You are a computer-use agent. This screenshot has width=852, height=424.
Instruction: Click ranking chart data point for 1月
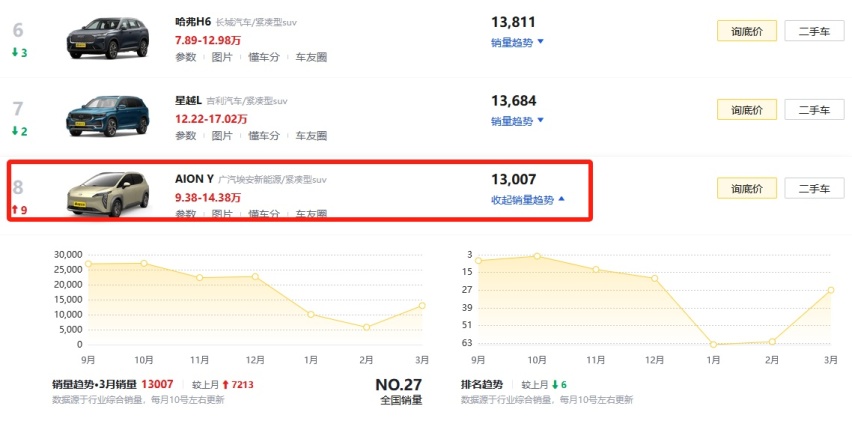click(x=713, y=344)
